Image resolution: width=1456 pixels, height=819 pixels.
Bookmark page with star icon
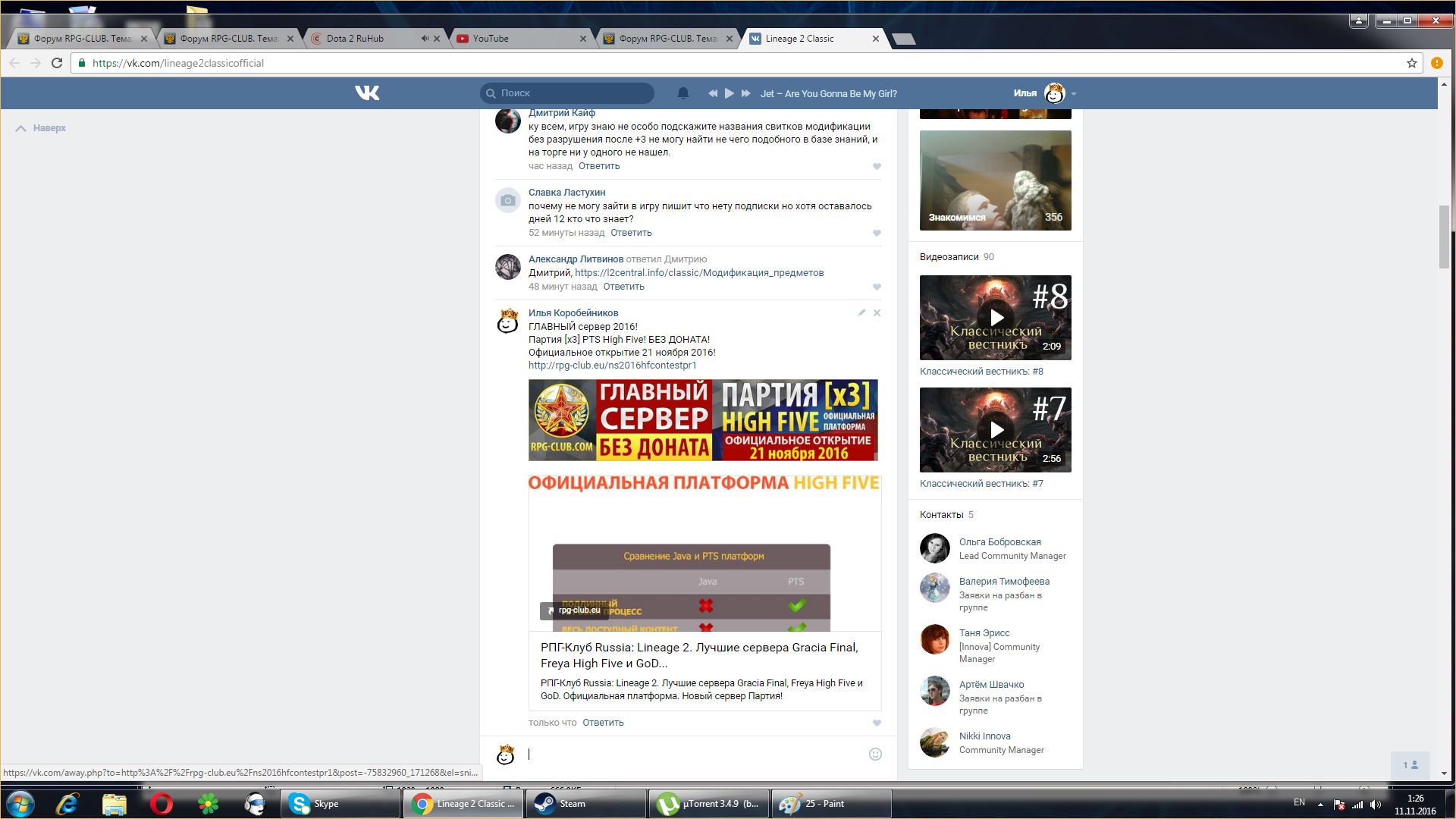click(x=1411, y=63)
